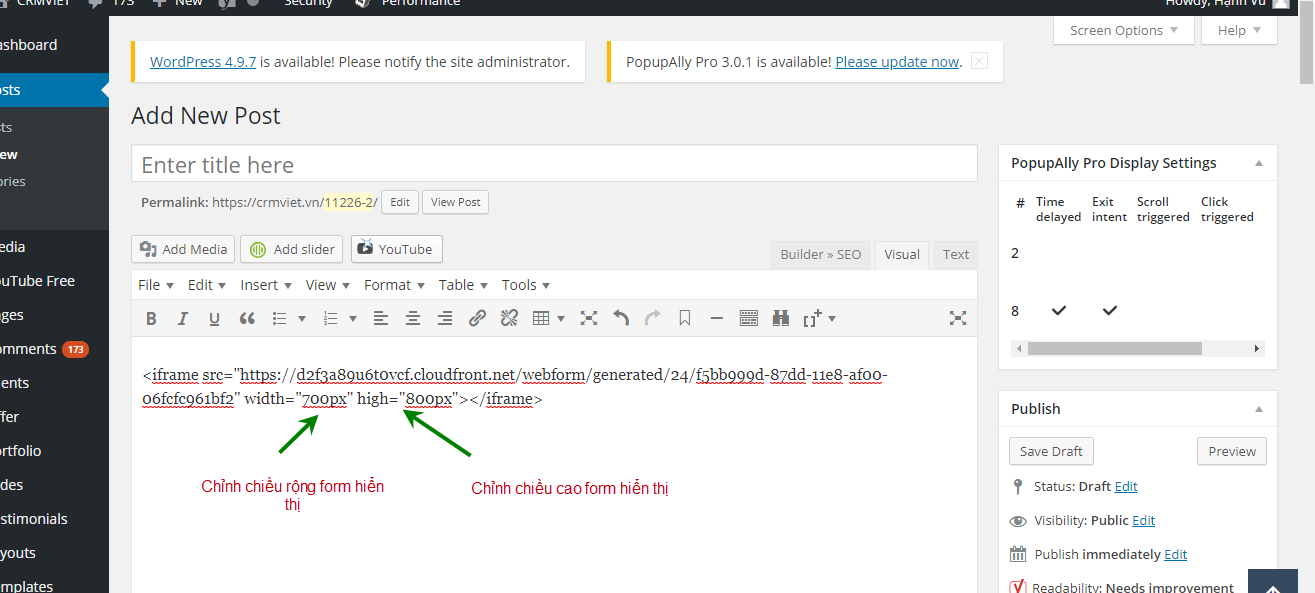Click the Save Draft button

point(1051,451)
